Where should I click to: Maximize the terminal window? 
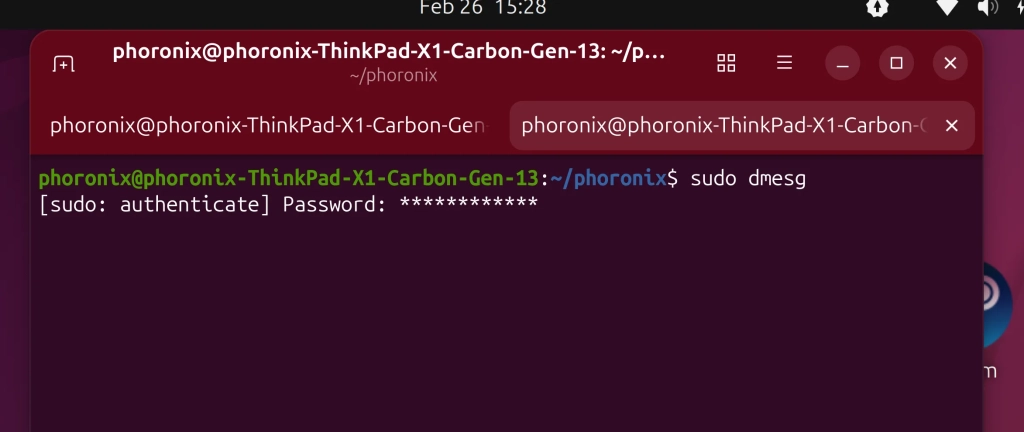(896, 64)
